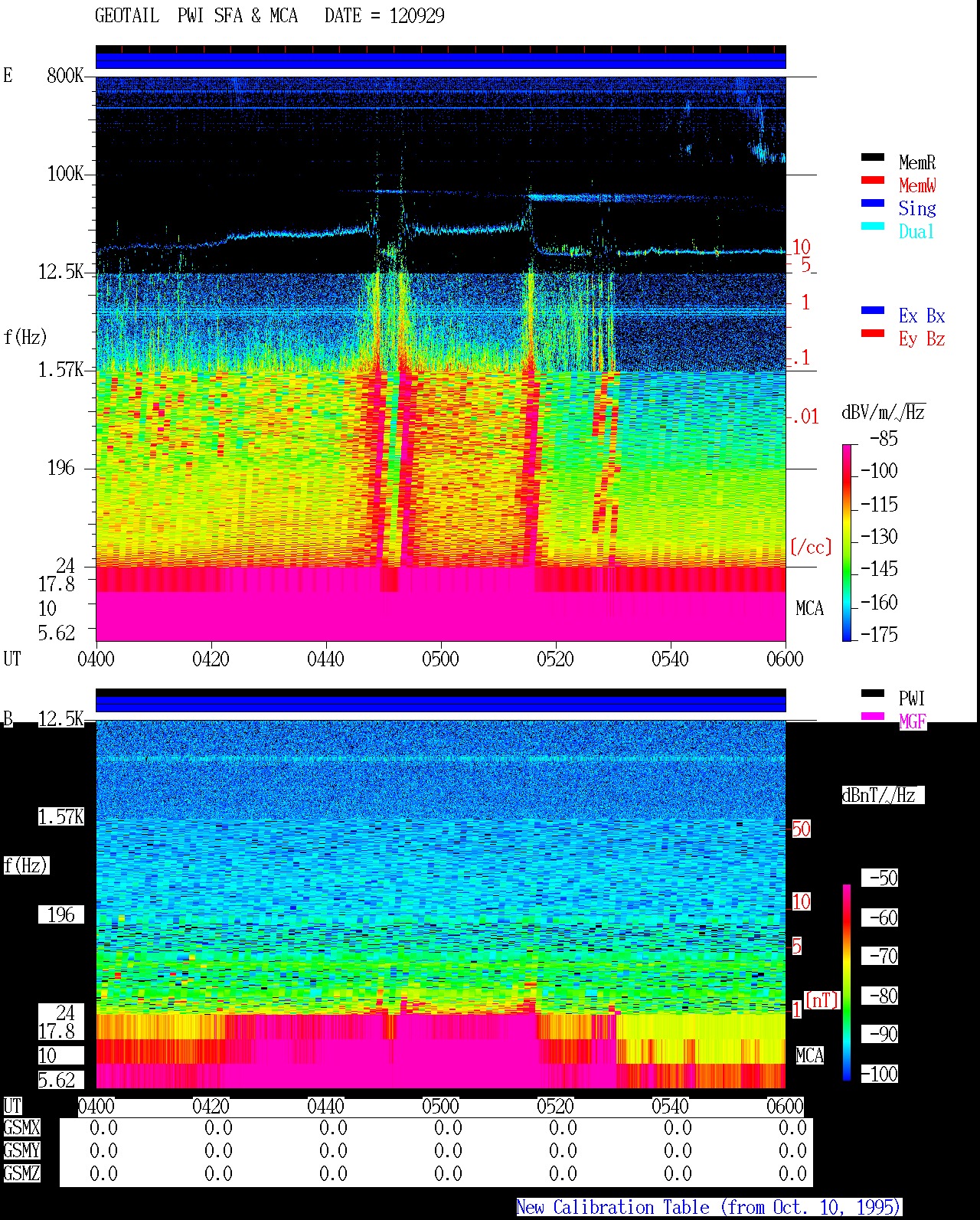Select the "GSMY" row label
This screenshot has width=980, height=1220.
pyautogui.click(x=21, y=1151)
